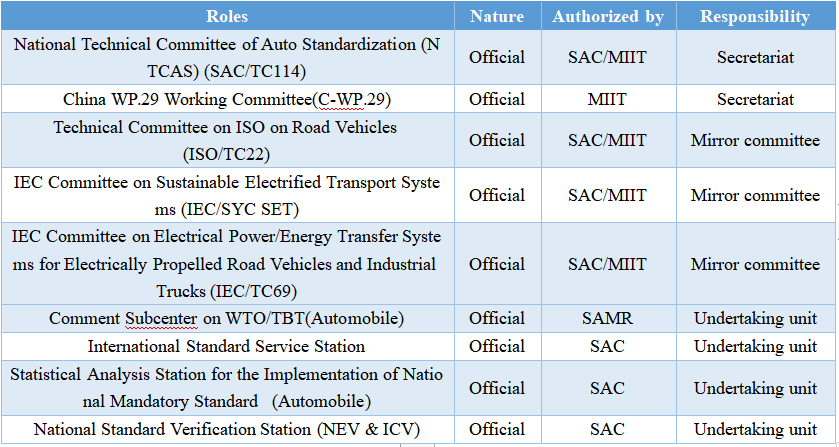
Task: Click SAC/MIIT in the IEC/TC69 row
Action: 608,264
